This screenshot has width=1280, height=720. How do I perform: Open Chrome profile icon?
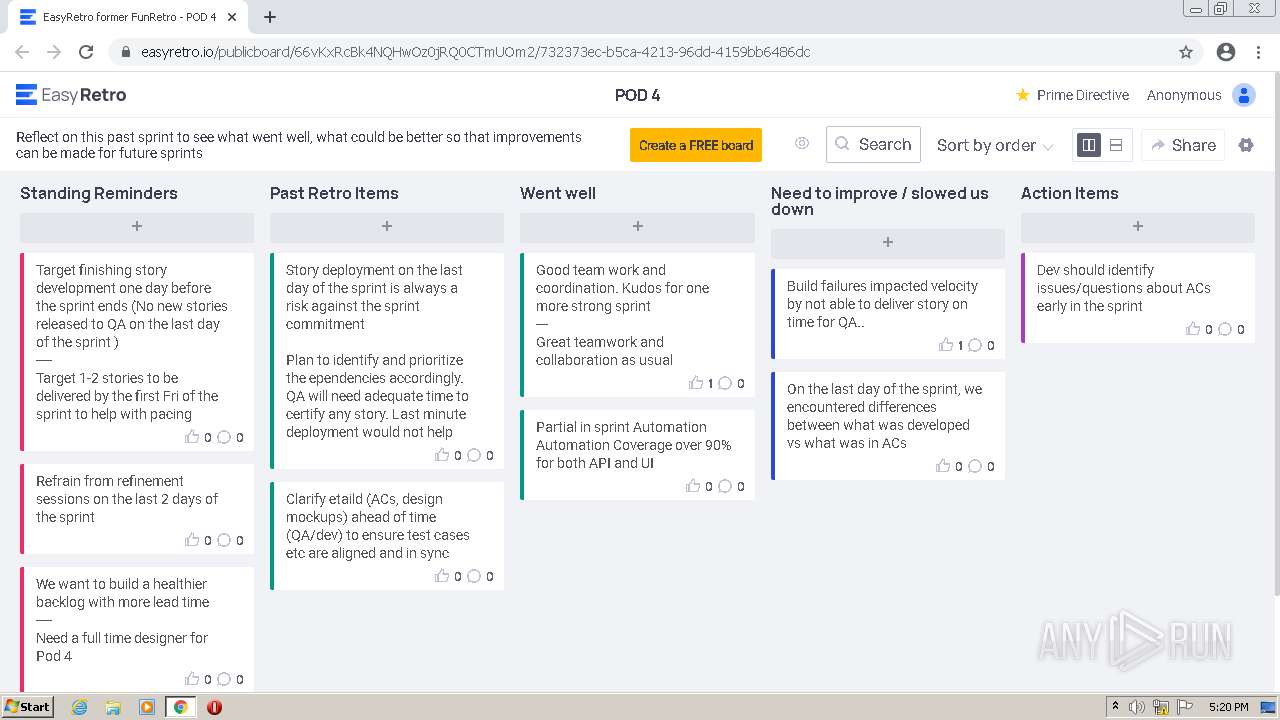point(1226,52)
